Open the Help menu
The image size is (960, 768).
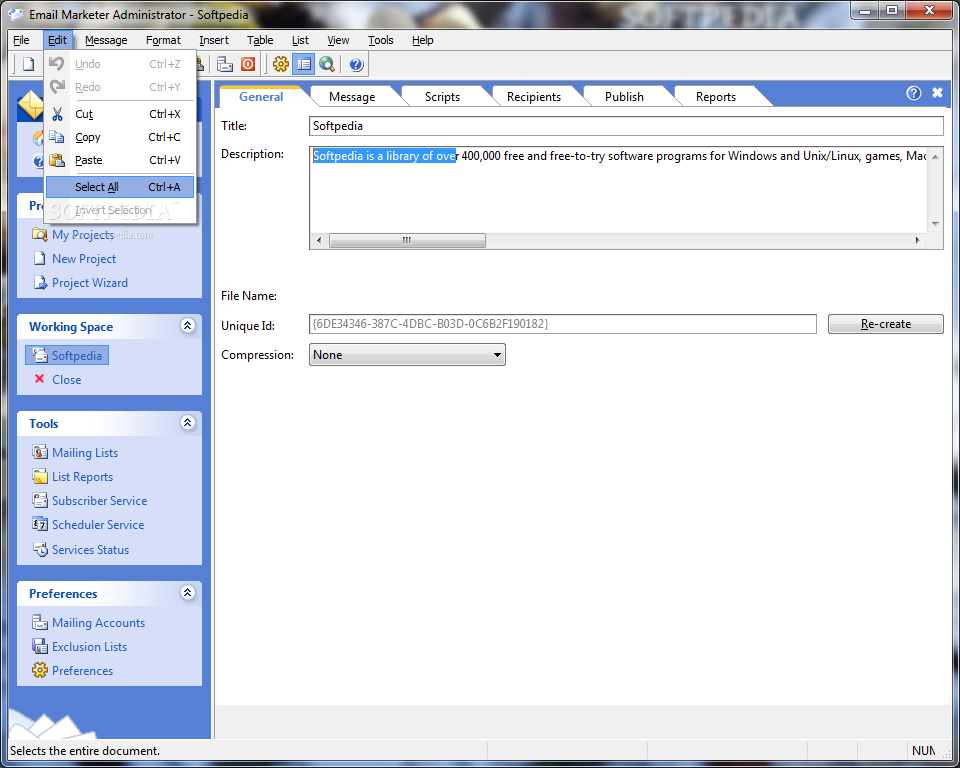(422, 40)
